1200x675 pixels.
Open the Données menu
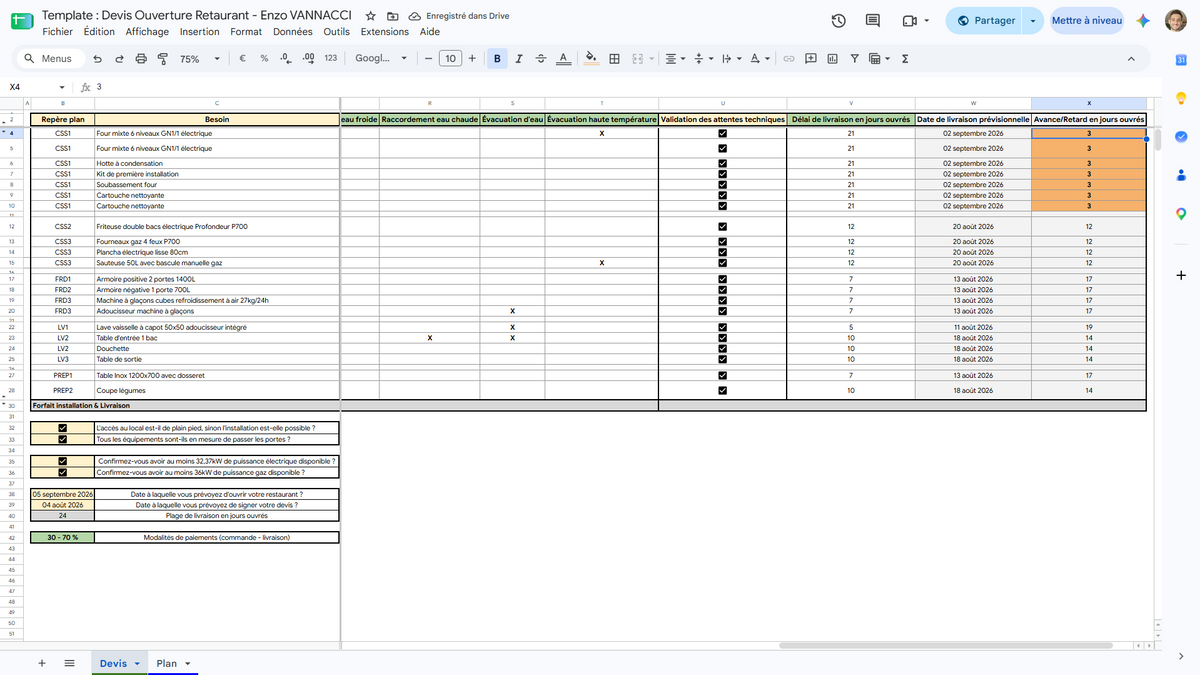pyautogui.click(x=293, y=32)
